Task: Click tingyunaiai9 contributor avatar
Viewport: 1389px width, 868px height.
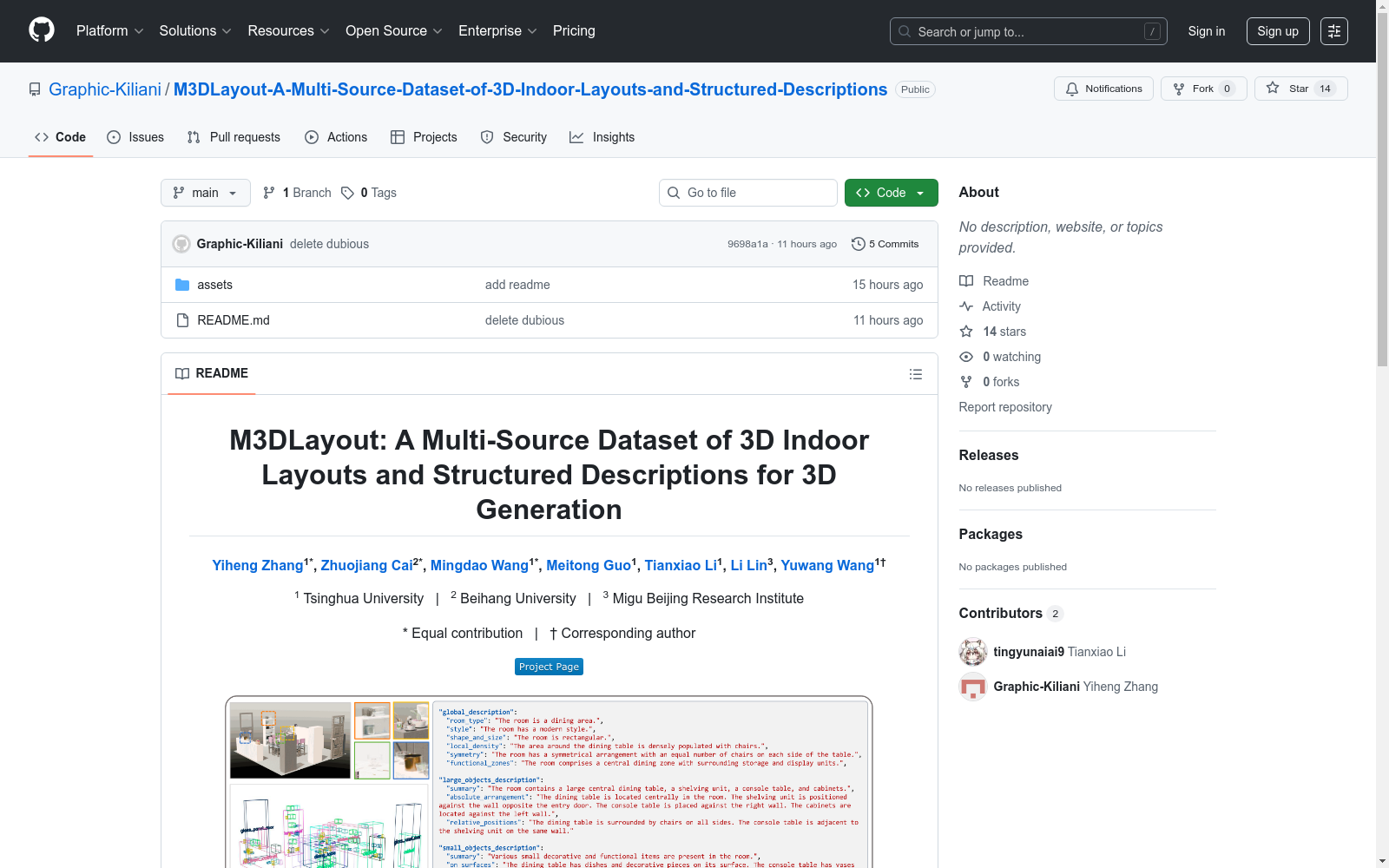Action: point(973,652)
